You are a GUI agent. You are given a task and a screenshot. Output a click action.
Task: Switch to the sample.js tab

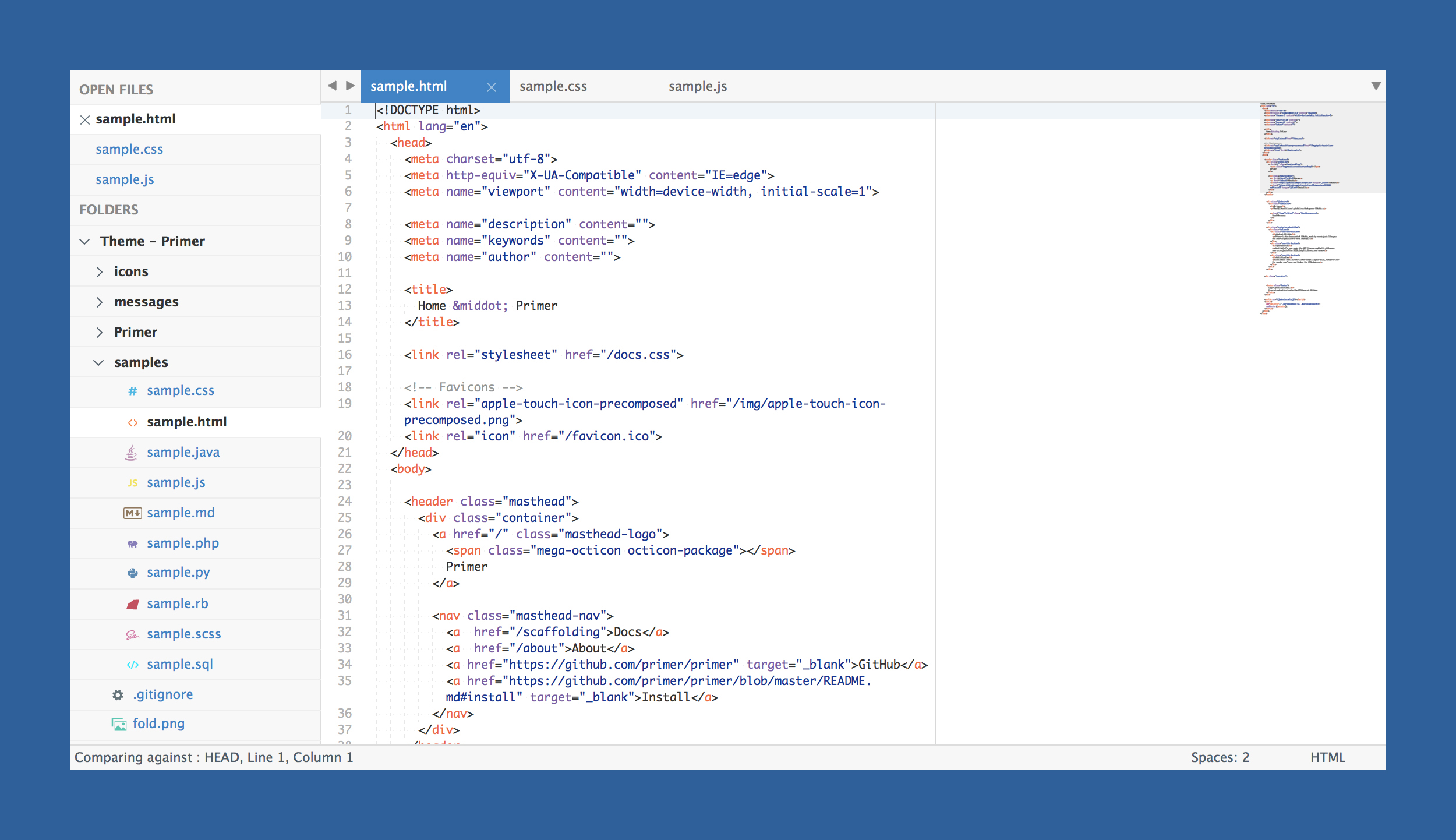[698, 87]
